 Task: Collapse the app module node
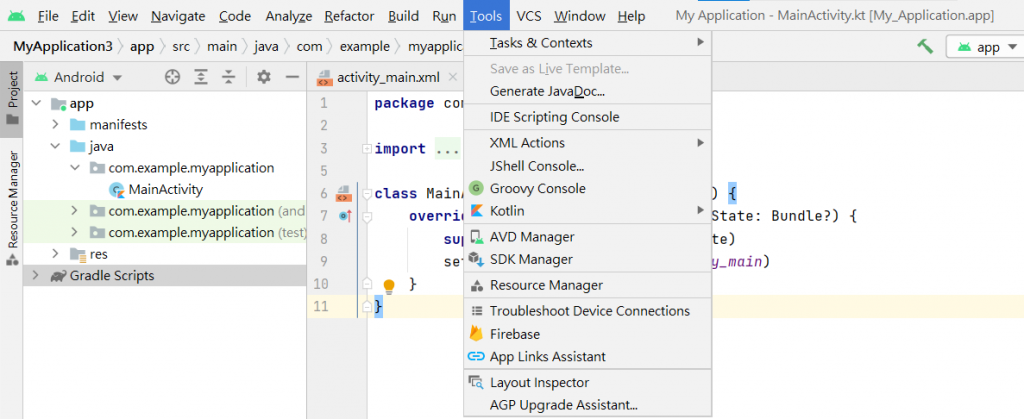pos(37,103)
